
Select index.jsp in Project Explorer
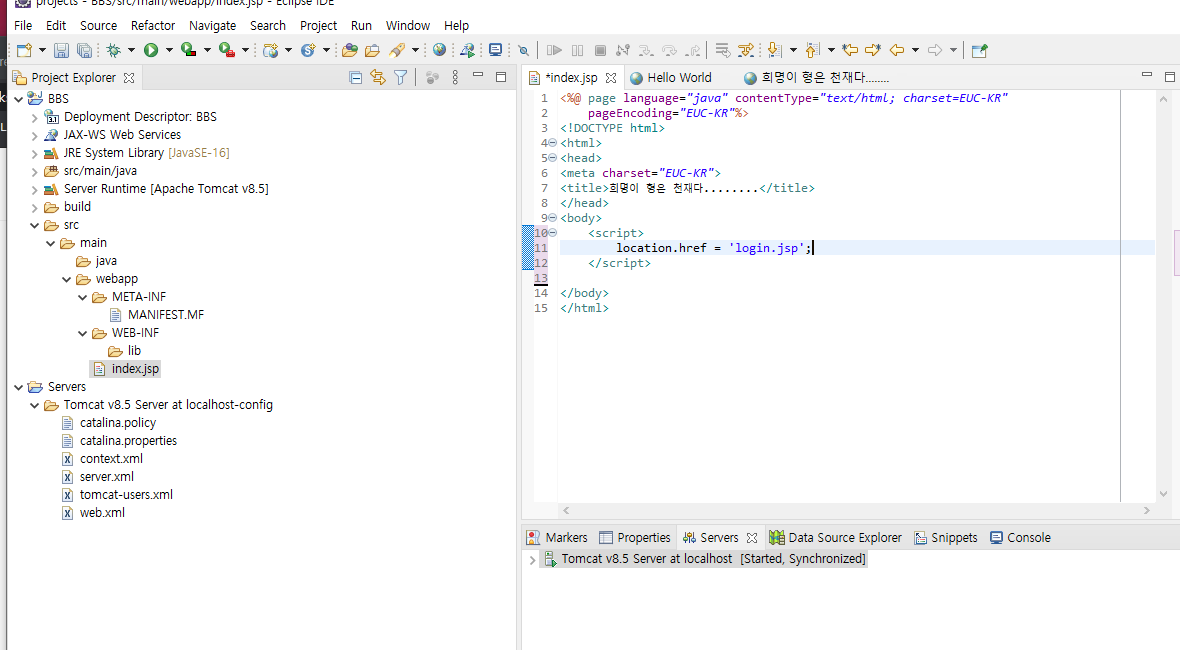coord(126,369)
